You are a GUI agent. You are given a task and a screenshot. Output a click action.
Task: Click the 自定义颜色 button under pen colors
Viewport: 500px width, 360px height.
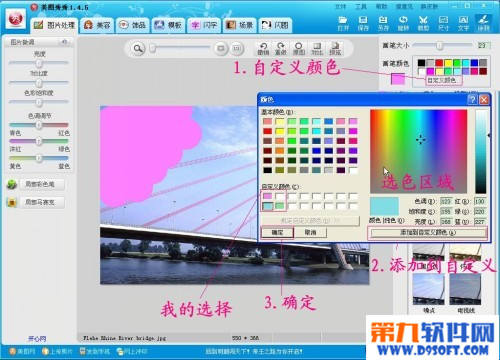tap(442, 80)
